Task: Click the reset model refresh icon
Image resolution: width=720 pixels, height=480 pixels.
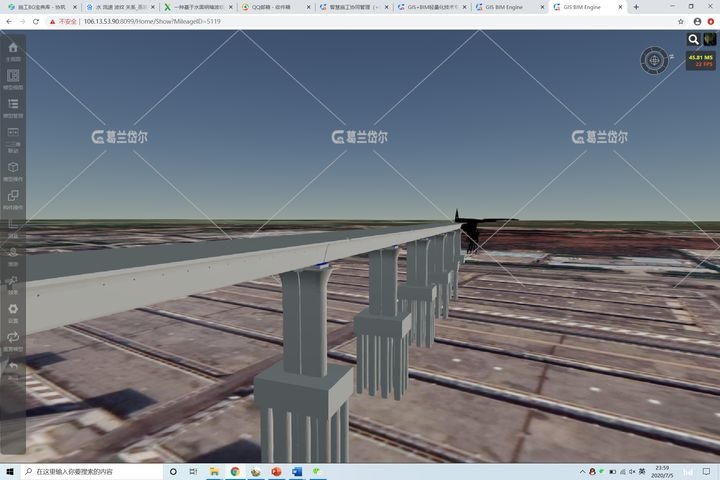Action: pyautogui.click(x=13, y=337)
